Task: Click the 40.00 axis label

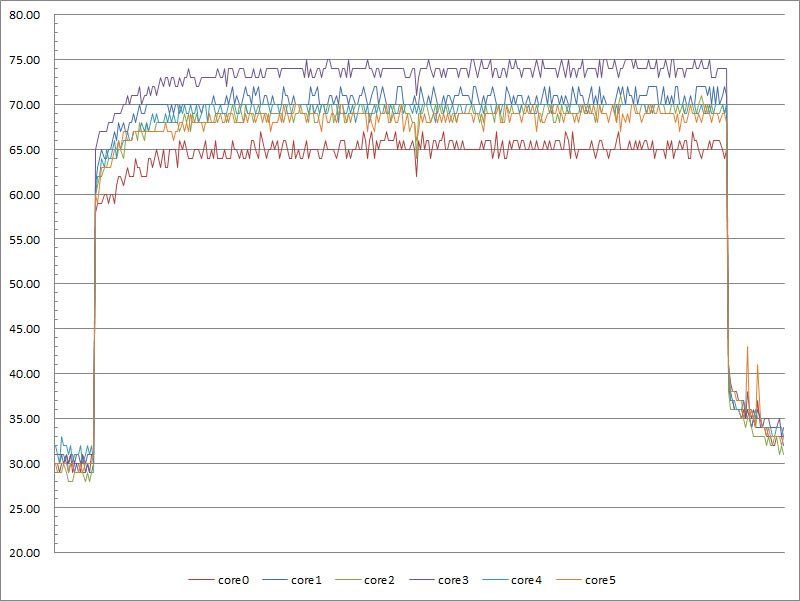Action: point(24,374)
